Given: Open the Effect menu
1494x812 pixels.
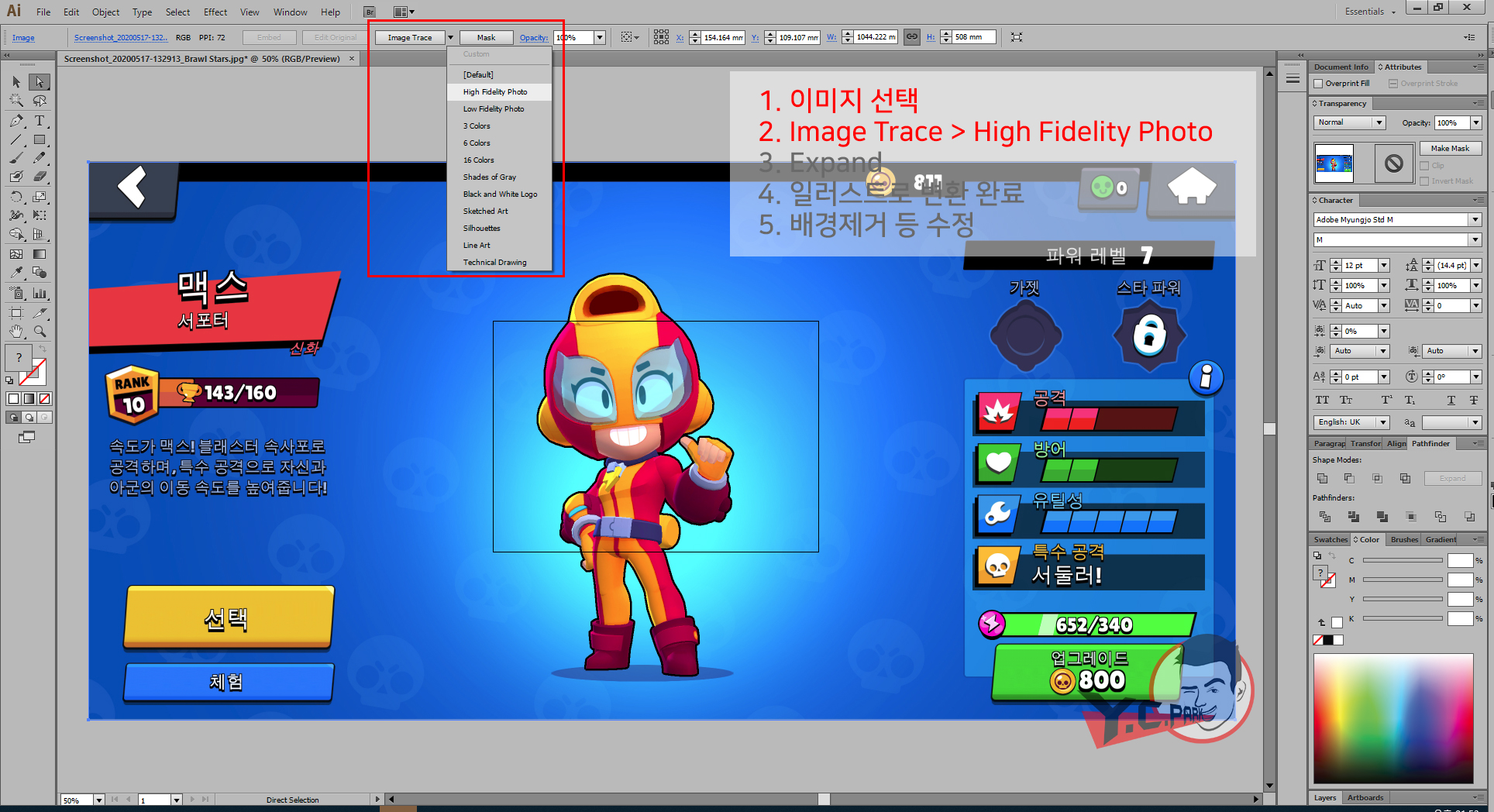Looking at the screenshot, I should click(x=215, y=12).
